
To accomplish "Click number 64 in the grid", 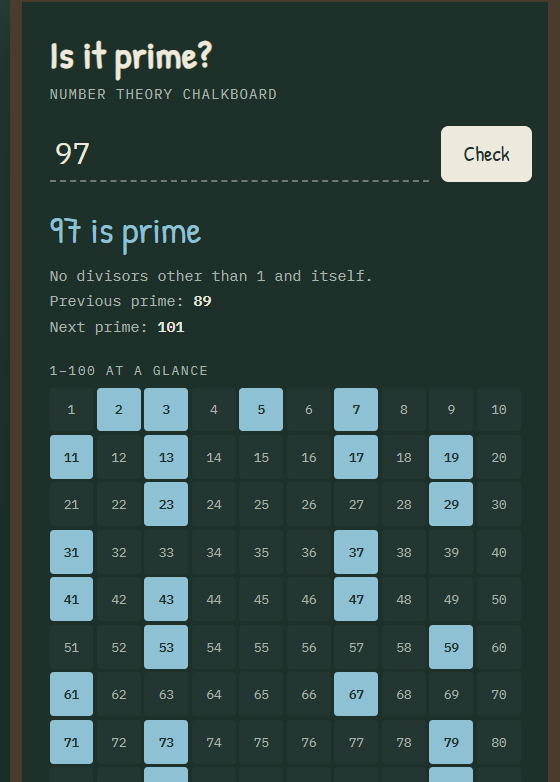I will coord(214,694).
